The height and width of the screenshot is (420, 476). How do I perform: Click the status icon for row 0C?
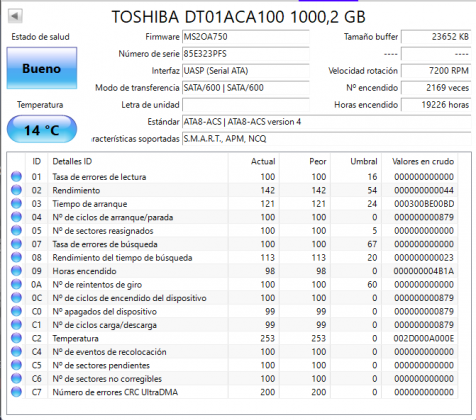[16, 298]
